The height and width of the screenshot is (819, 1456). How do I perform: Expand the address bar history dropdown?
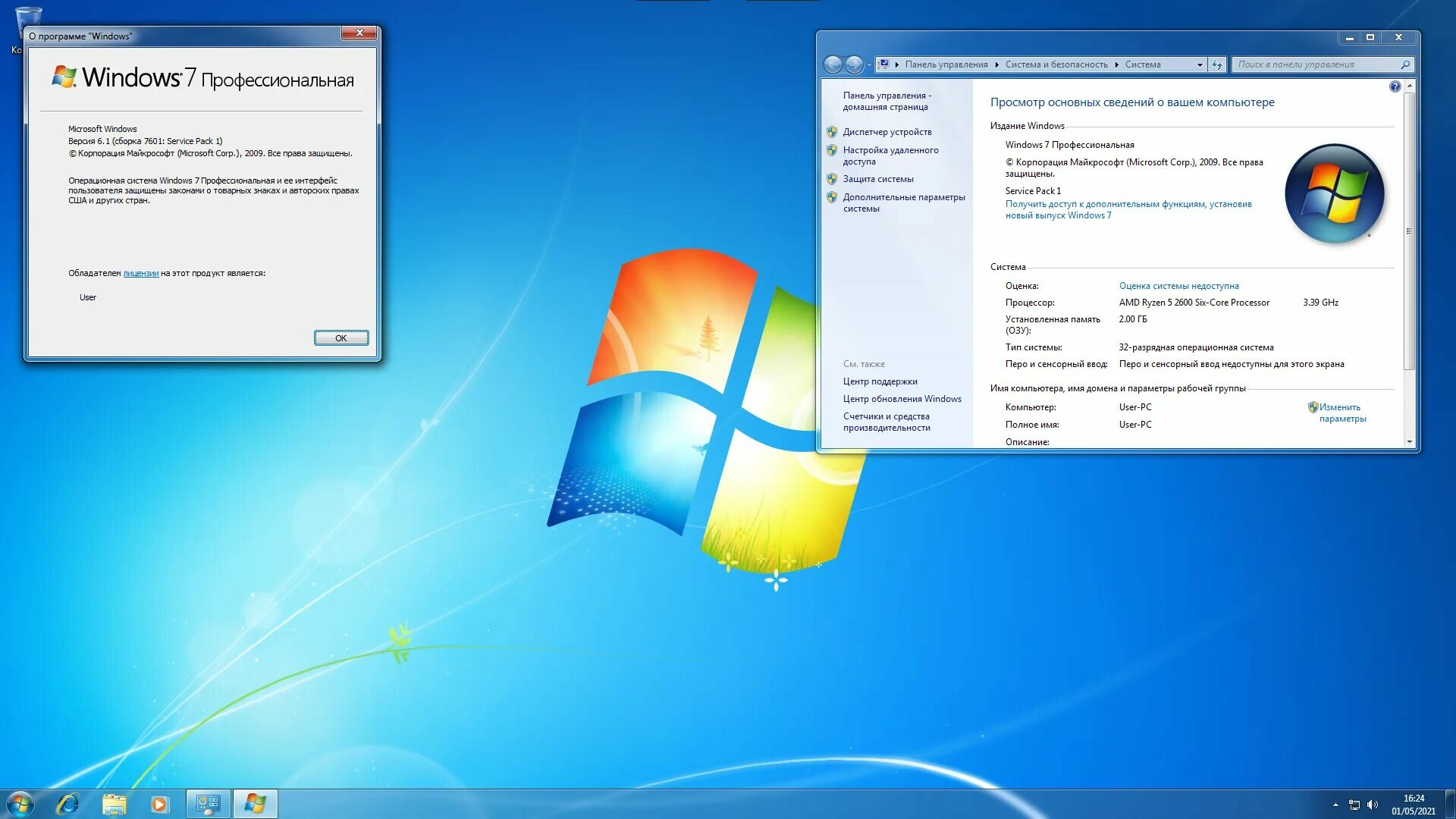(1200, 64)
